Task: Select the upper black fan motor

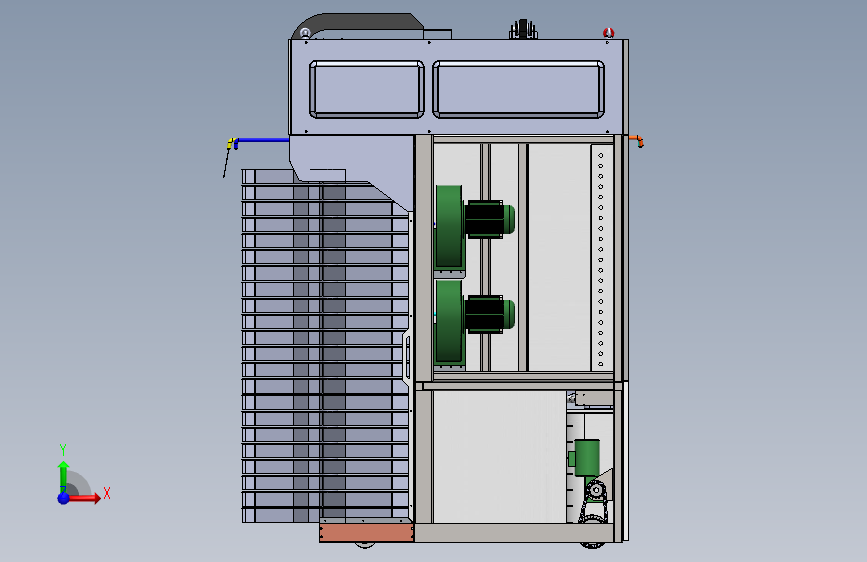Action: click(x=485, y=219)
